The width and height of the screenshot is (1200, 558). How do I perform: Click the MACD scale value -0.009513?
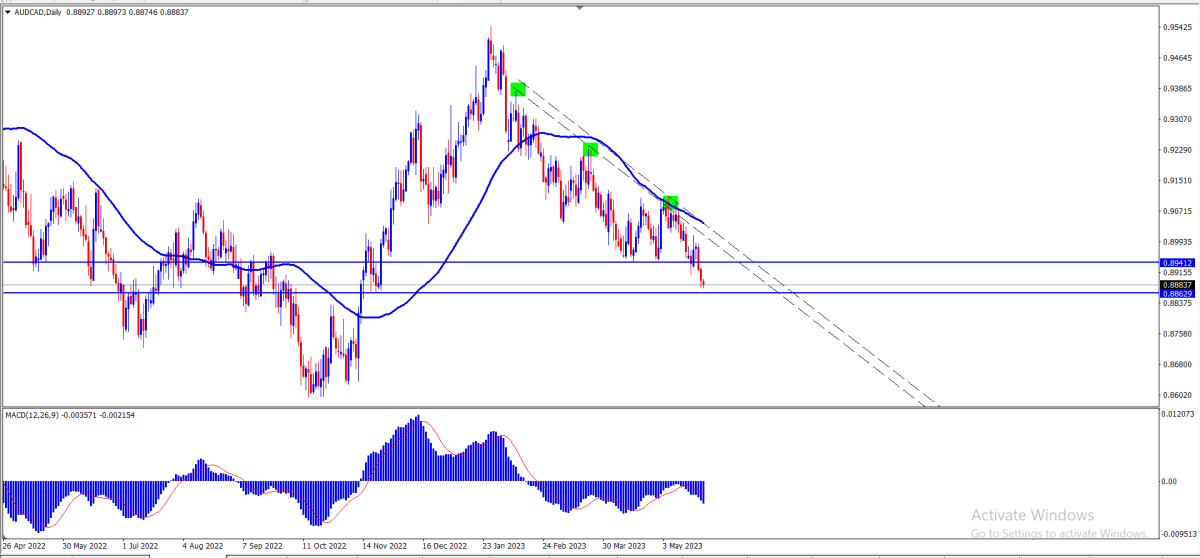[1177, 535]
